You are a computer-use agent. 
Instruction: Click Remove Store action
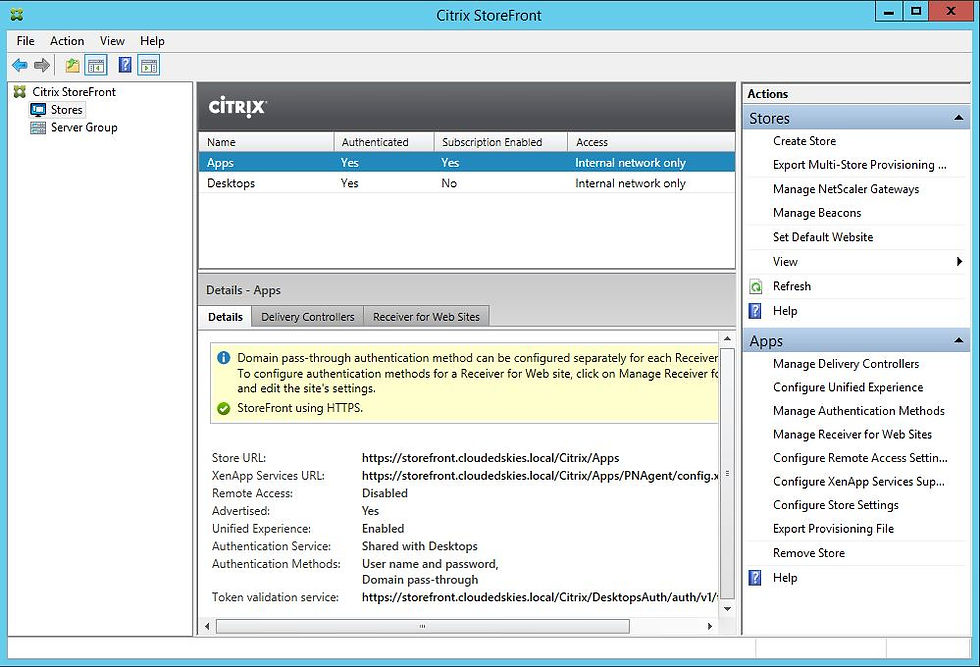click(809, 553)
